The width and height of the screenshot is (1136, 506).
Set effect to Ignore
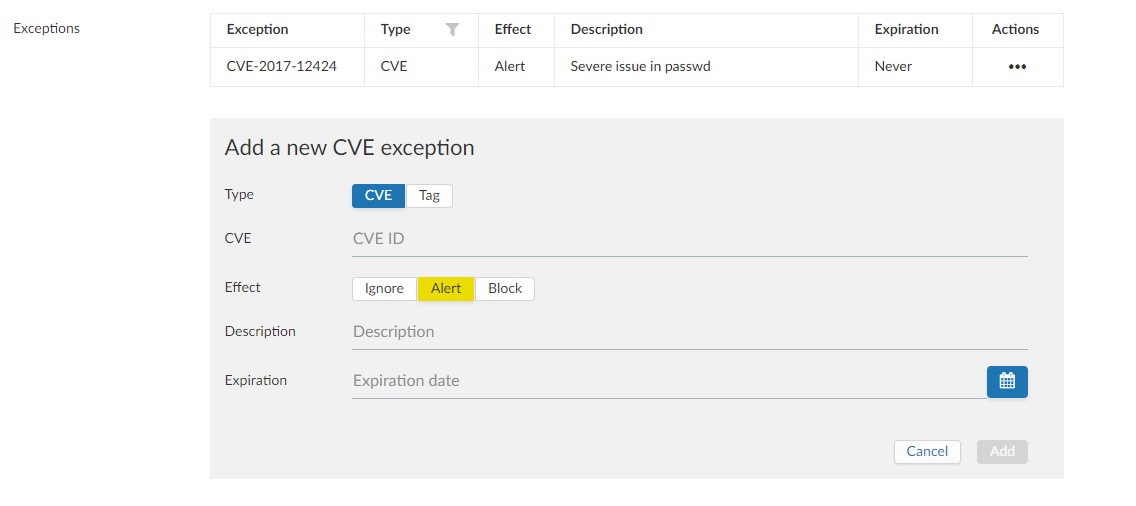(x=384, y=289)
